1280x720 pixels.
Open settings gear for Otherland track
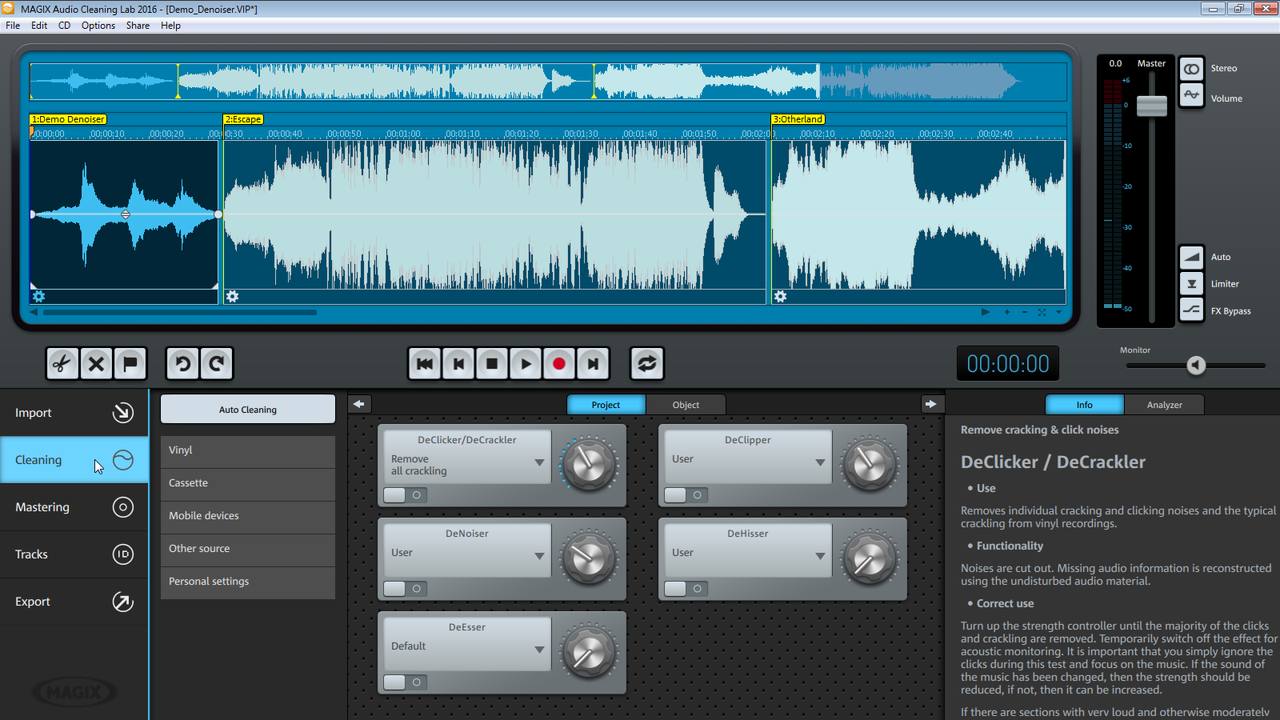780,297
